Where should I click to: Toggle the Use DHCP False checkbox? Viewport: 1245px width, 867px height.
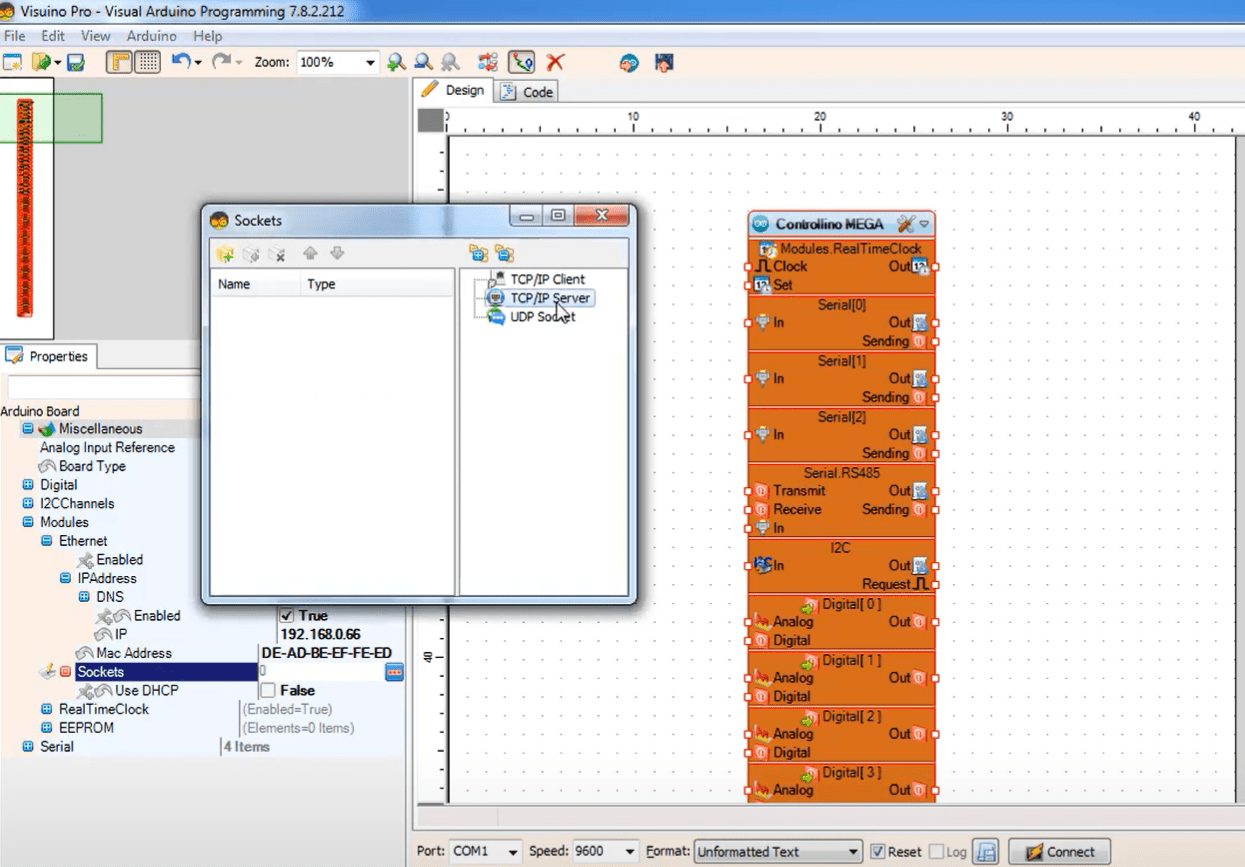coord(268,691)
